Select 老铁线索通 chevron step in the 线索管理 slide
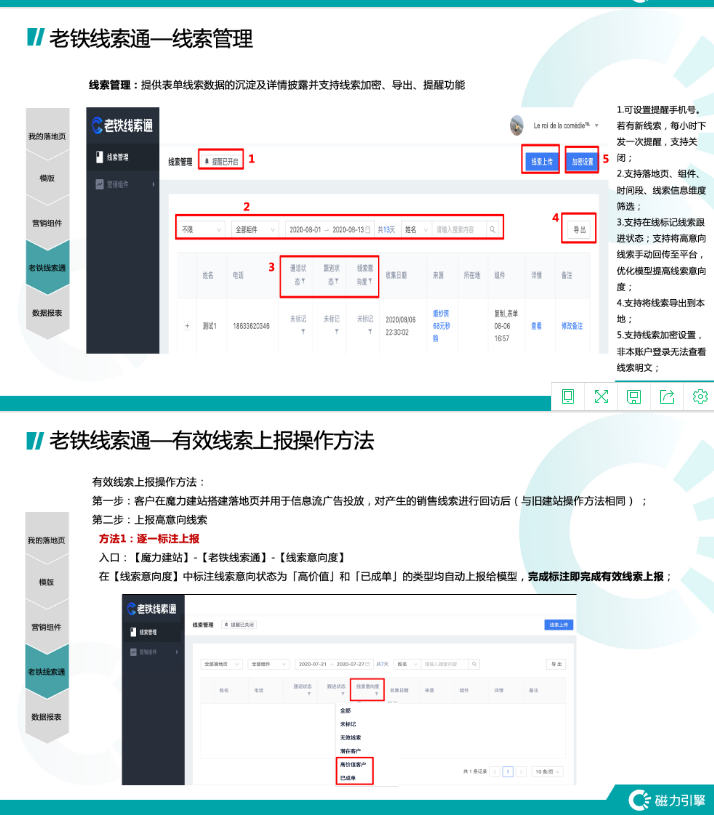This screenshot has width=714, height=815. (x=47, y=268)
